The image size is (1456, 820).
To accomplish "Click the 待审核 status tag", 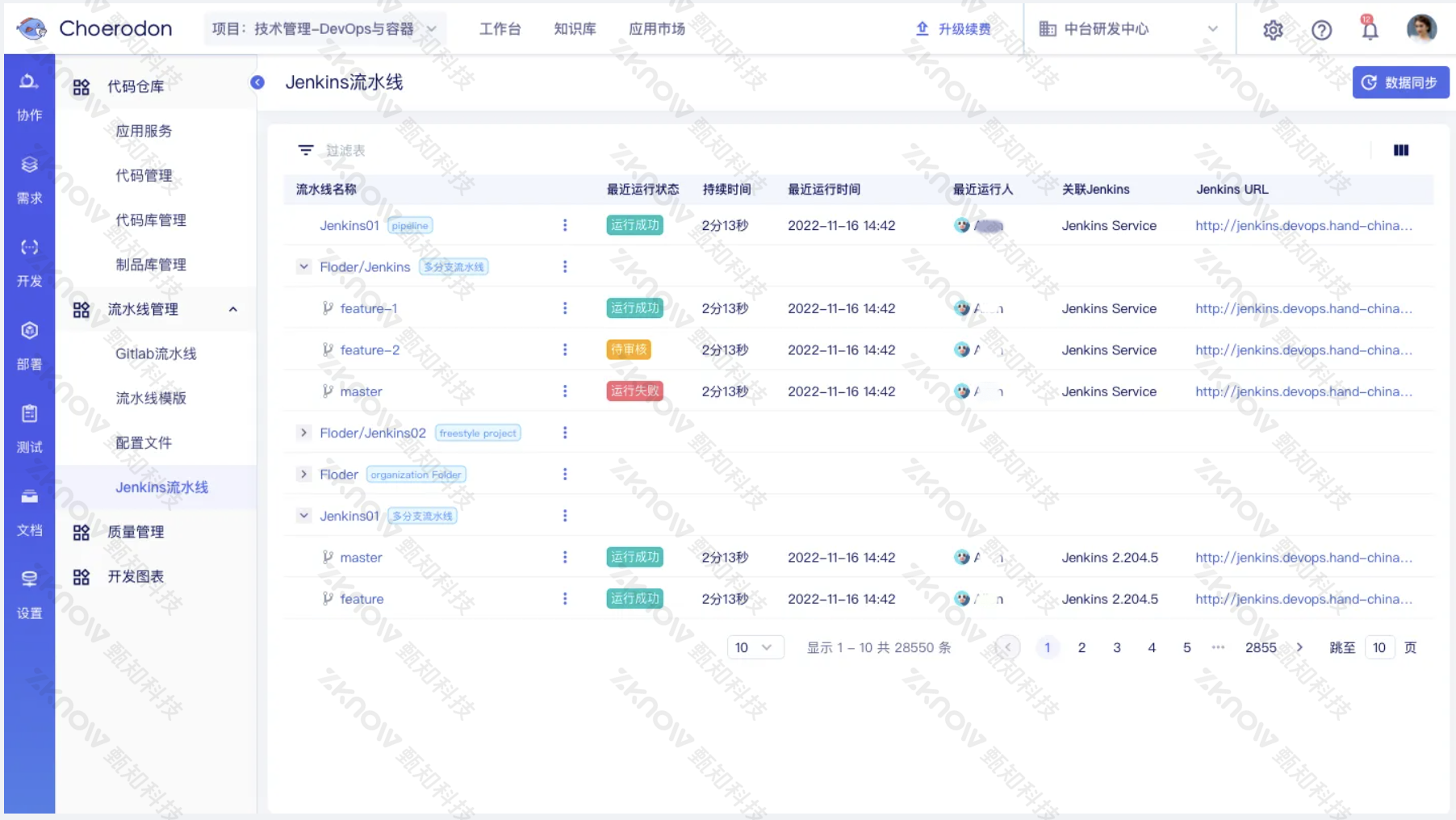I will point(629,349).
